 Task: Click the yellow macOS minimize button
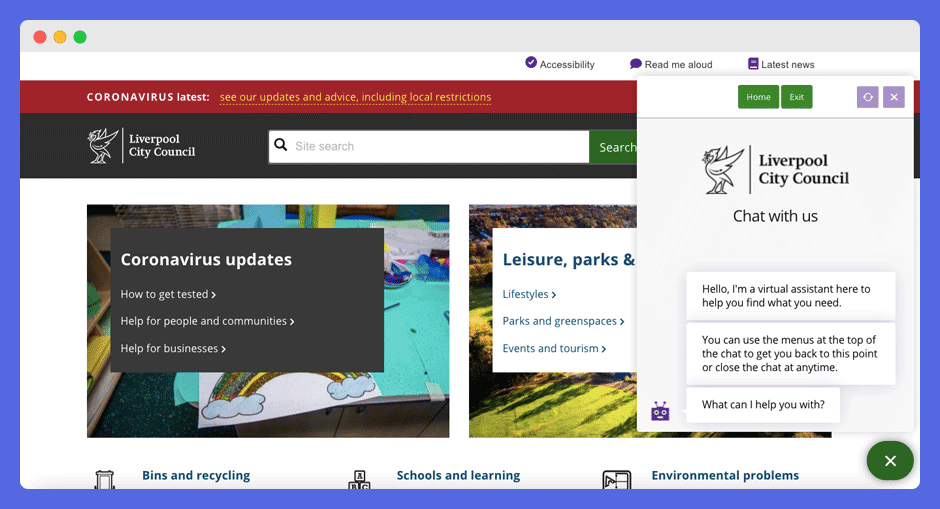click(x=60, y=37)
